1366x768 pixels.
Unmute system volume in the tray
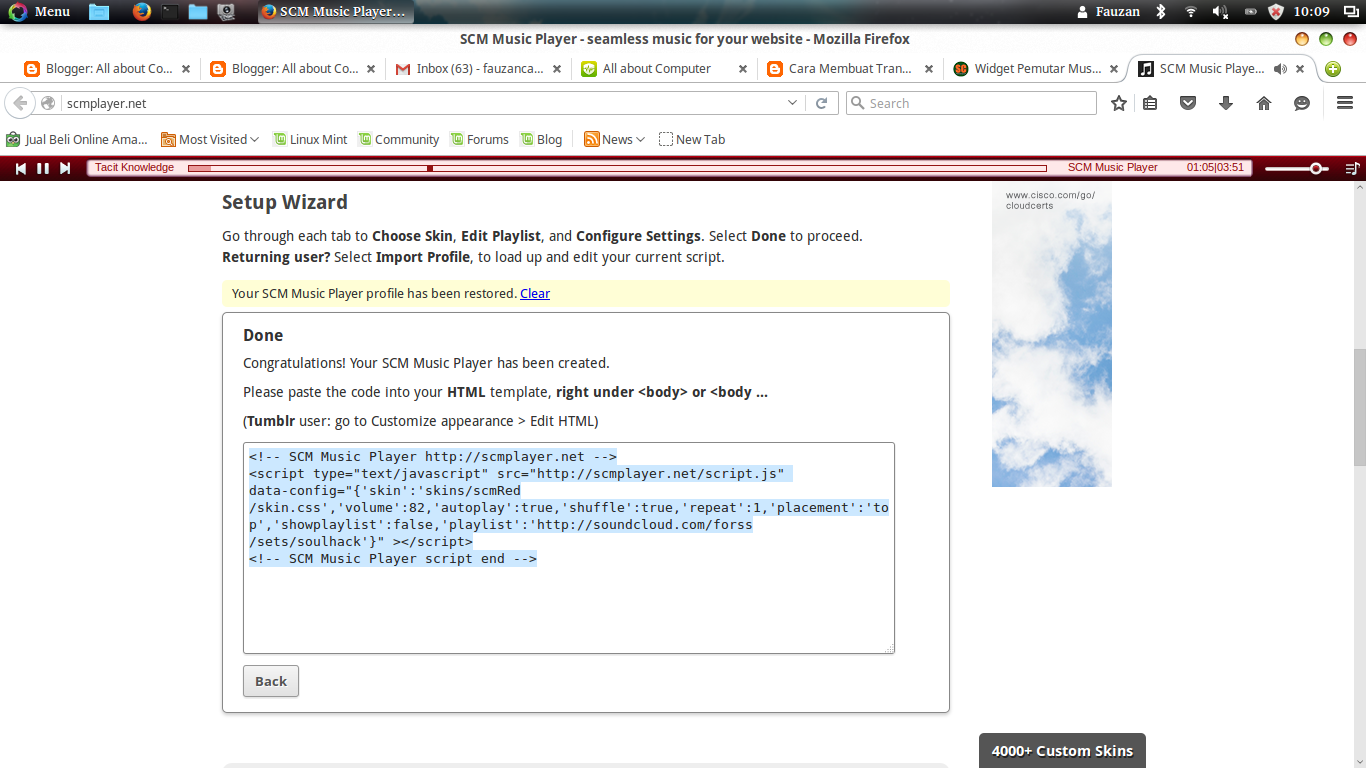click(1219, 11)
